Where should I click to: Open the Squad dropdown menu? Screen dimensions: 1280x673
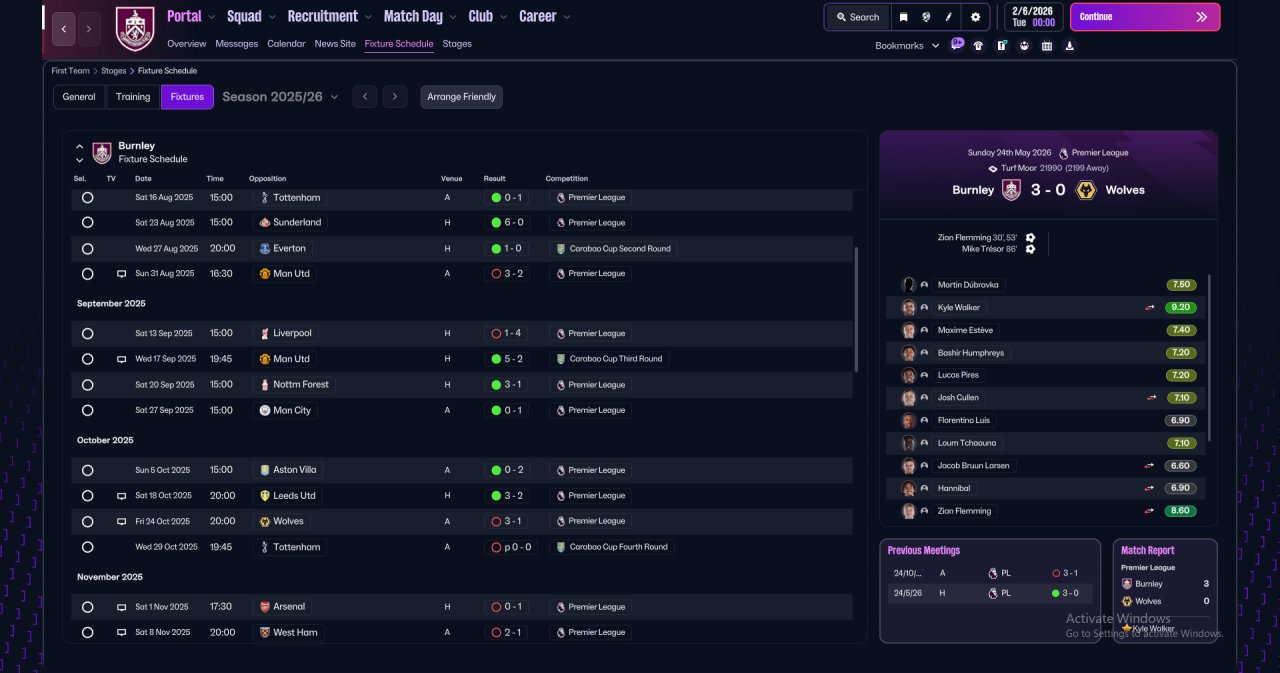(x=251, y=16)
